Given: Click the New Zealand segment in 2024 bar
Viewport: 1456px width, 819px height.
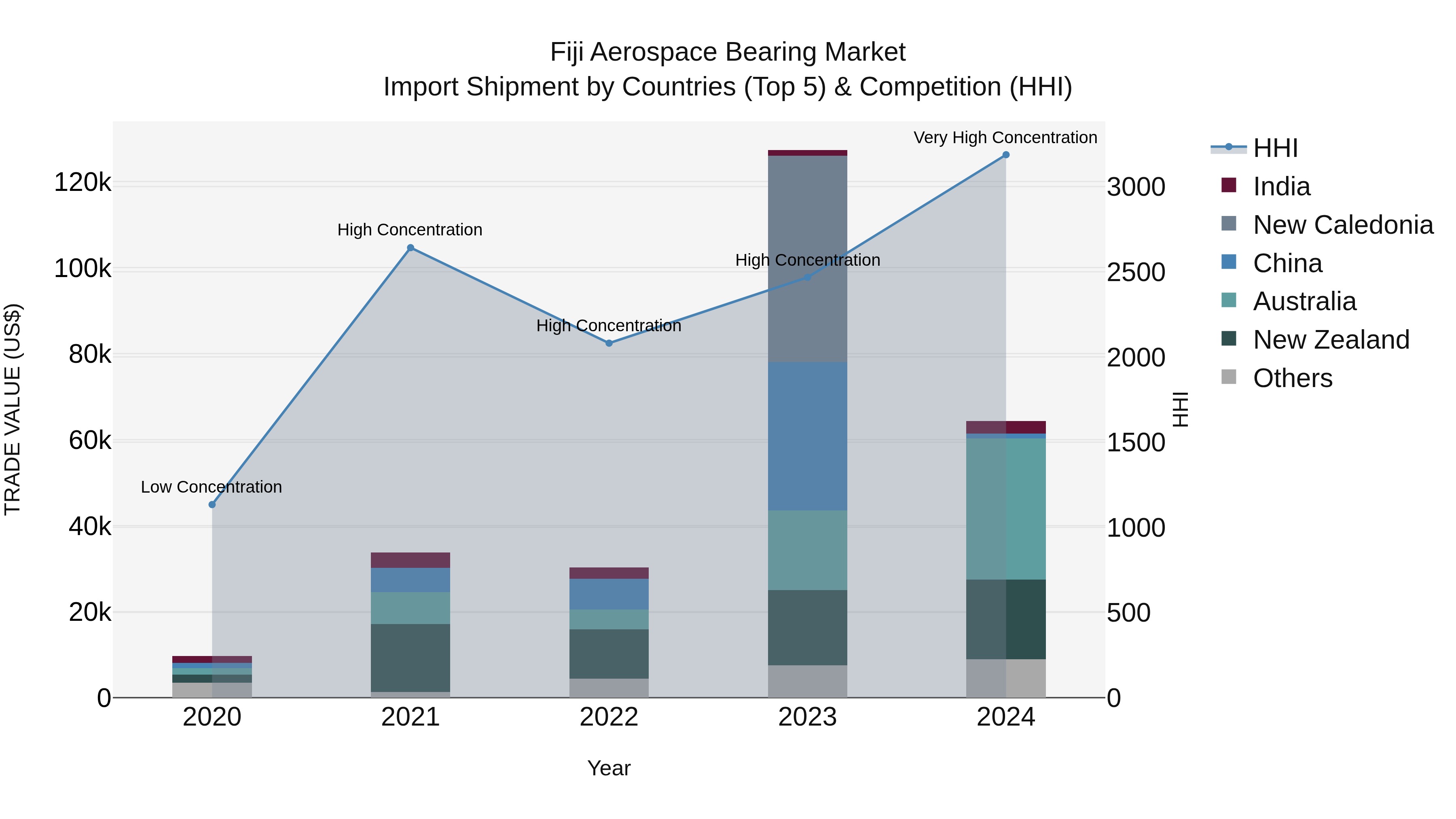Looking at the screenshot, I should click(1006, 620).
